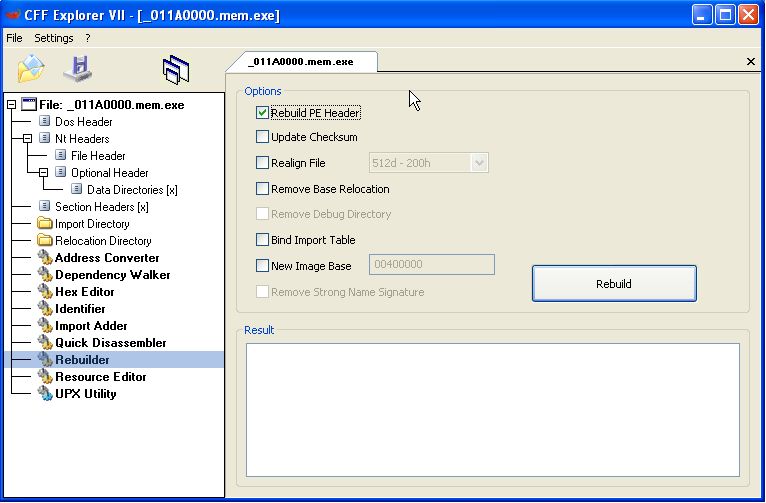This screenshot has height=503, width=766.
Task: Collapse the Optional Header tree node
Action: (x=44, y=172)
